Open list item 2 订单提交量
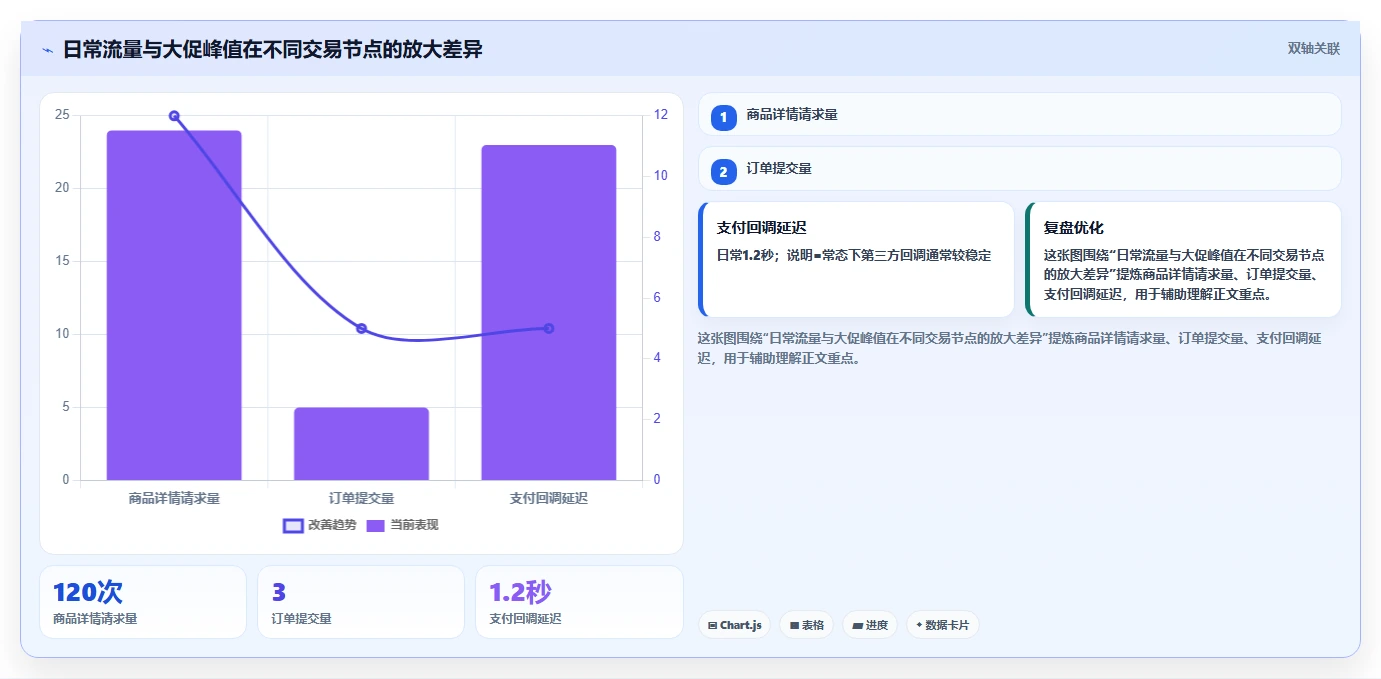This screenshot has height=679, width=1381. [1019, 169]
